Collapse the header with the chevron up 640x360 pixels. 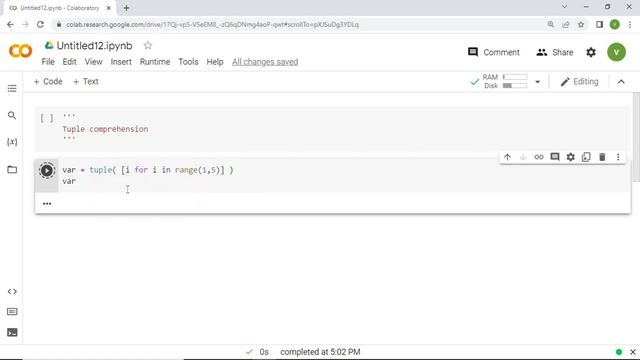pyautogui.click(x=621, y=82)
